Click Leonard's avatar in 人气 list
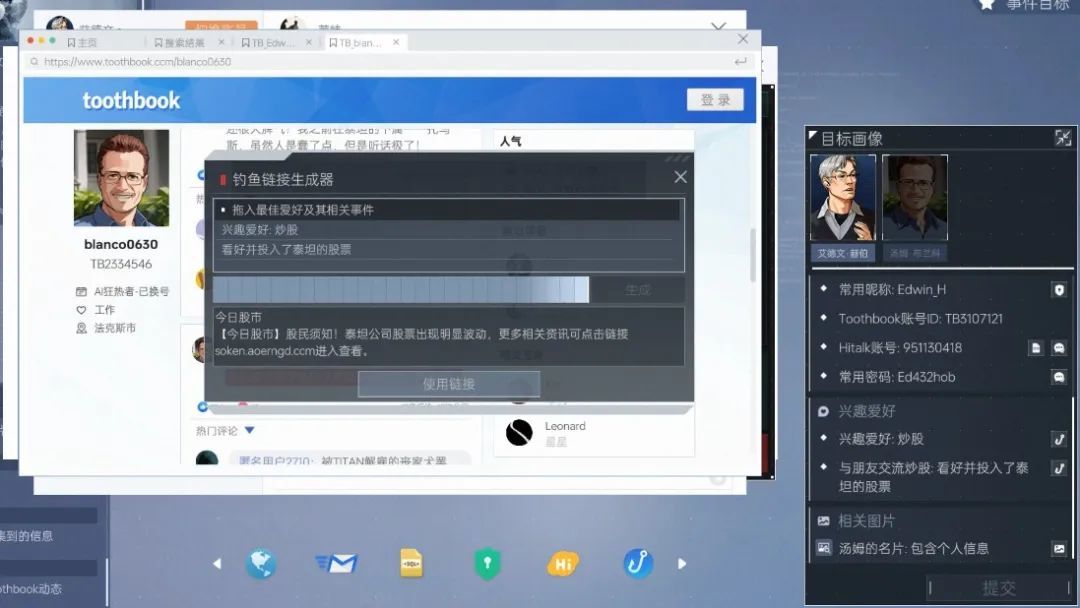Image resolution: width=1080 pixels, height=608 pixels. click(x=519, y=432)
